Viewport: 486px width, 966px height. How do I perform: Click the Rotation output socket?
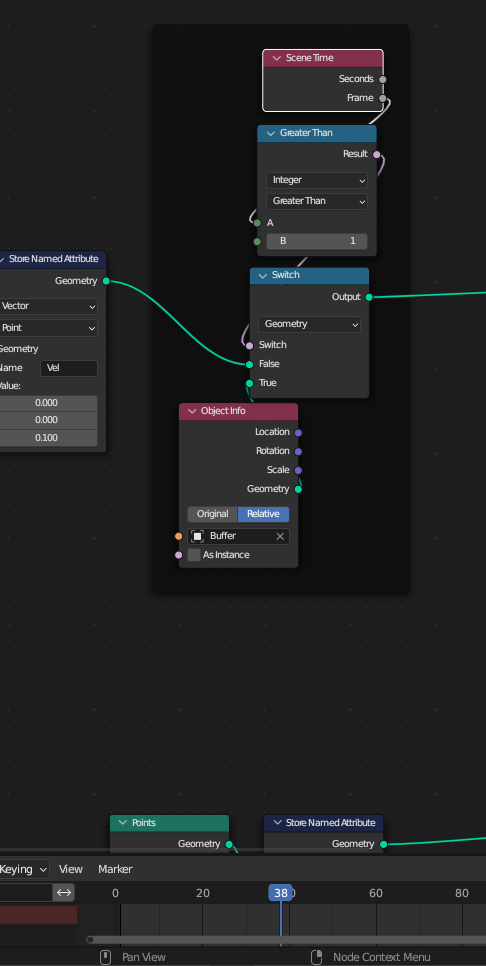(x=298, y=452)
